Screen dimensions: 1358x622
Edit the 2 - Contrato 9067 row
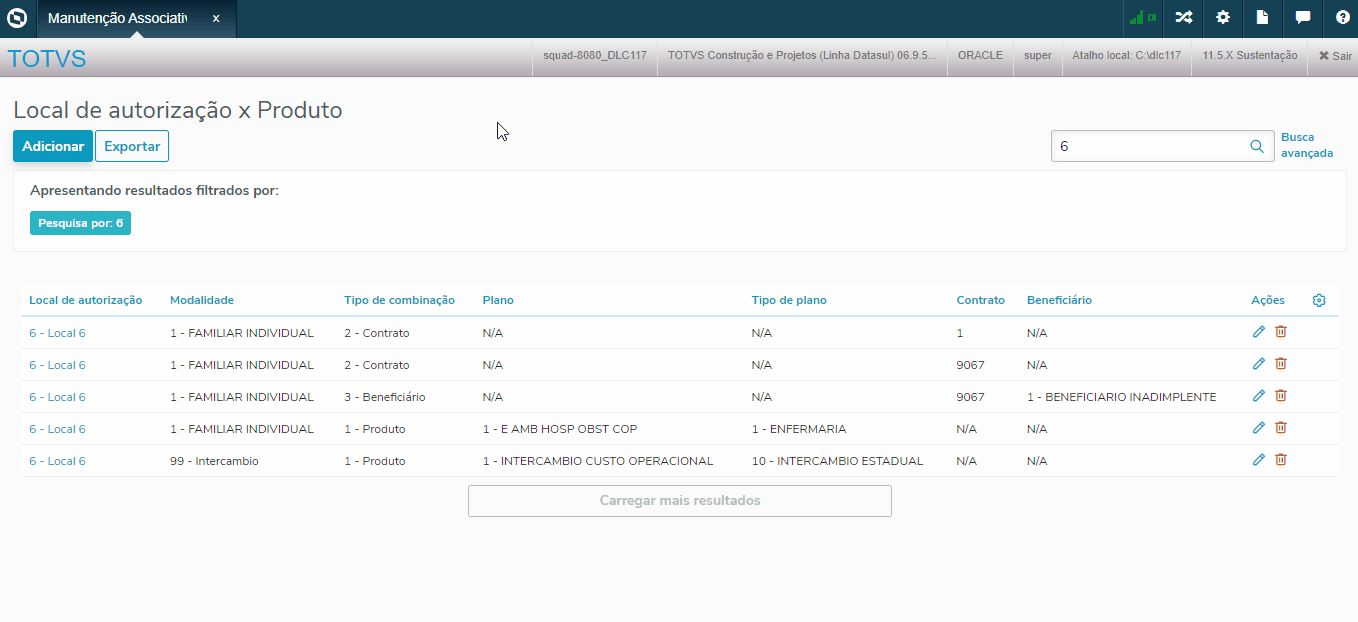(x=1259, y=364)
